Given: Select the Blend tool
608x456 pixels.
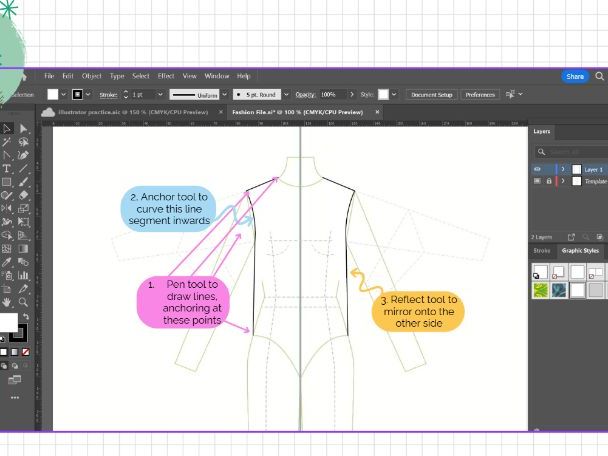Looking at the screenshot, I should click(x=23, y=262).
